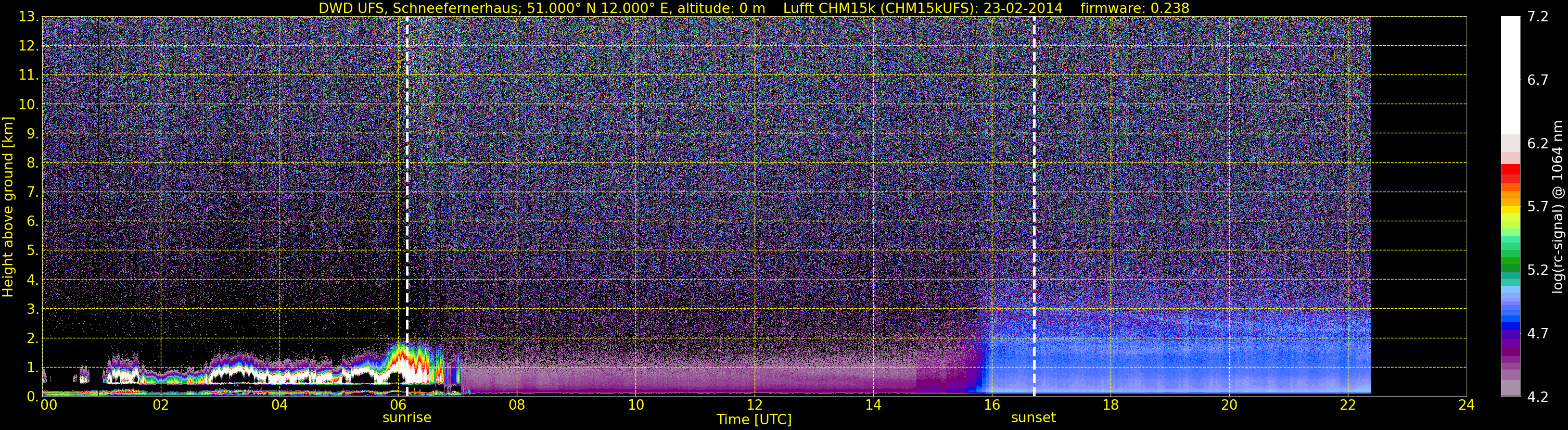Click the bright cloud peak near sunrise
Viewport: 1568px width, 430px height.
pyautogui.click(x=402, y=363)
